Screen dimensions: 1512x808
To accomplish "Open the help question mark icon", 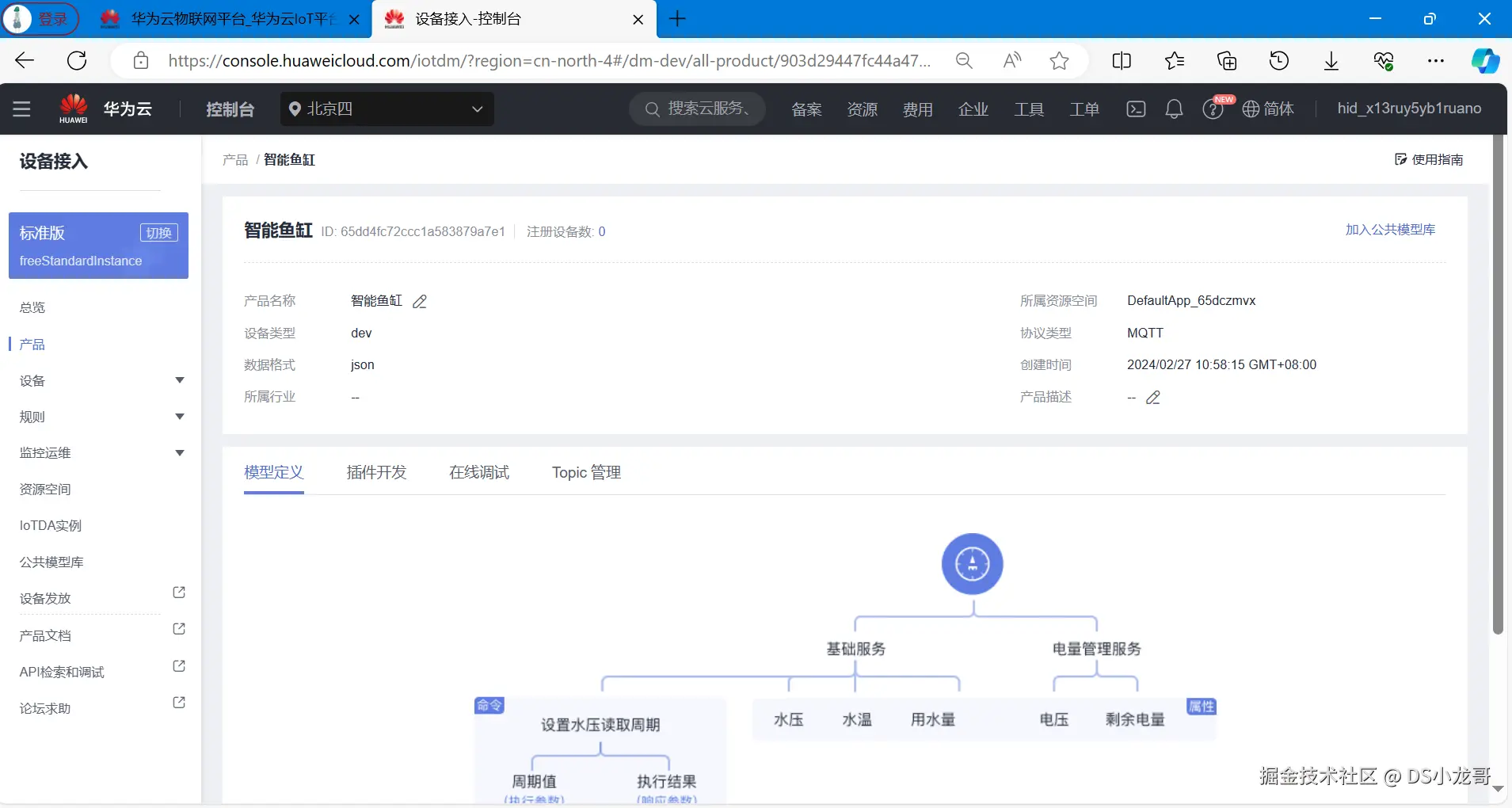I will pyautogui.click(x=1213, y=109).
